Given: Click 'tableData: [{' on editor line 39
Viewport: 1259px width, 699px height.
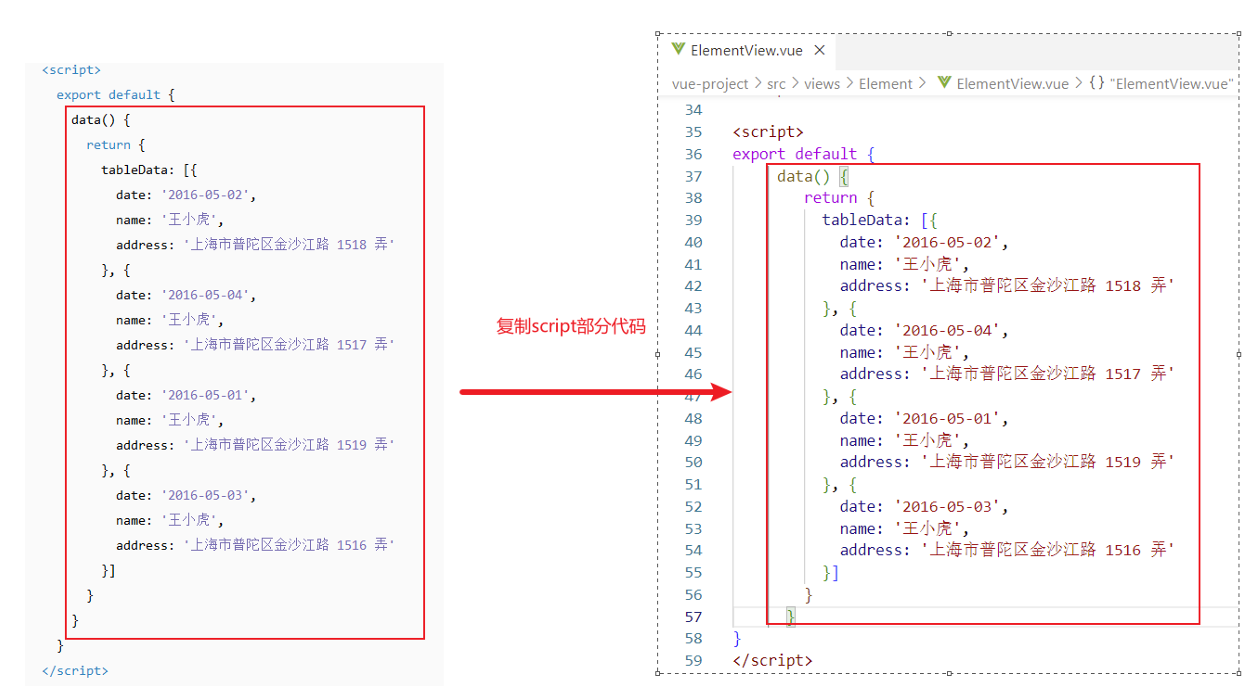Looking at the screenshot, I should pyautogui.click(x=880, y=220).
